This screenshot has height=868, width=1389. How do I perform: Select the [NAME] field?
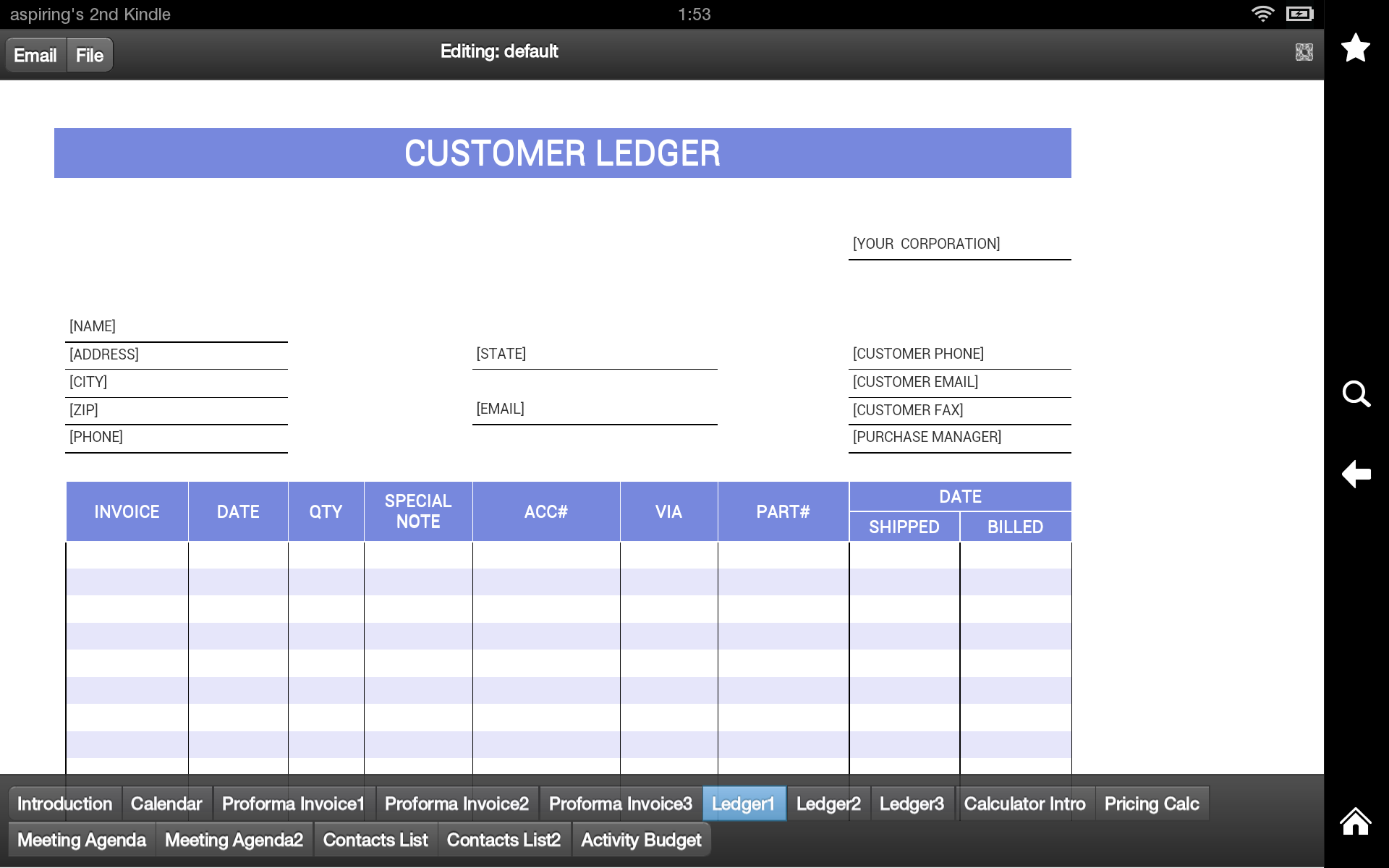tap(176, 325)
